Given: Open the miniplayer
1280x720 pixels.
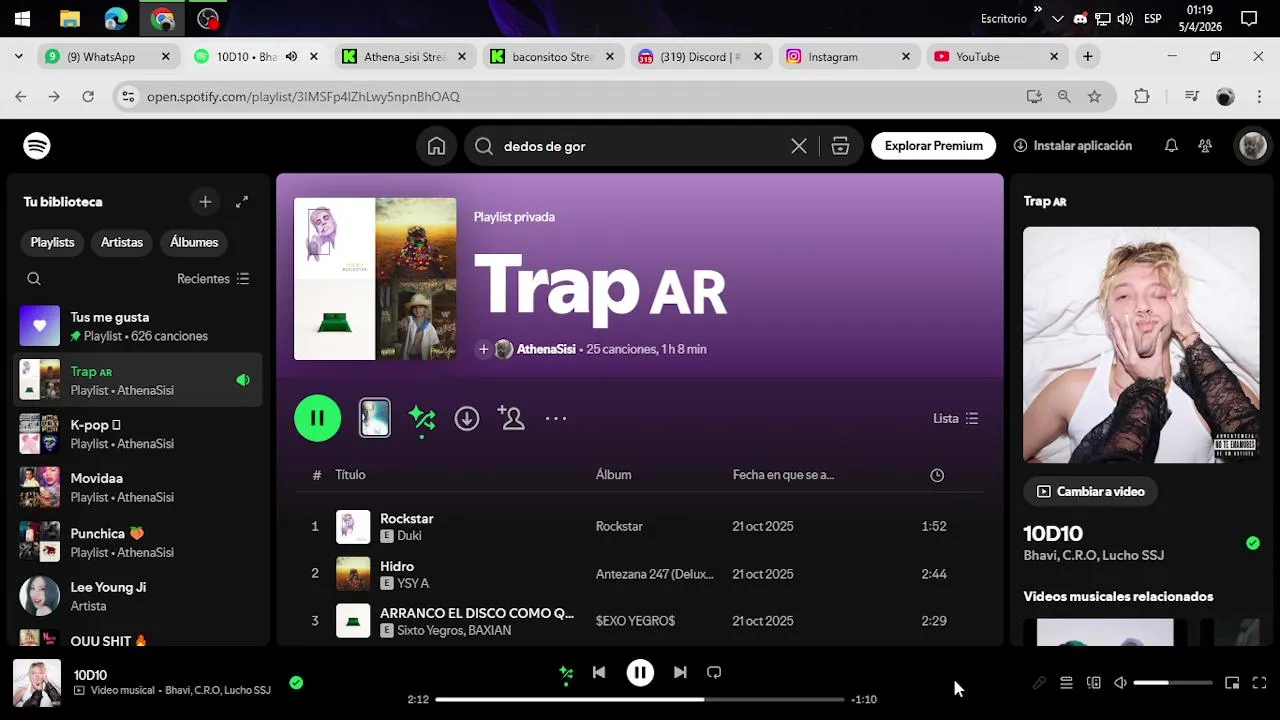Looking at the screenshot, I should pyautogui.click(x=1232, y=683).
